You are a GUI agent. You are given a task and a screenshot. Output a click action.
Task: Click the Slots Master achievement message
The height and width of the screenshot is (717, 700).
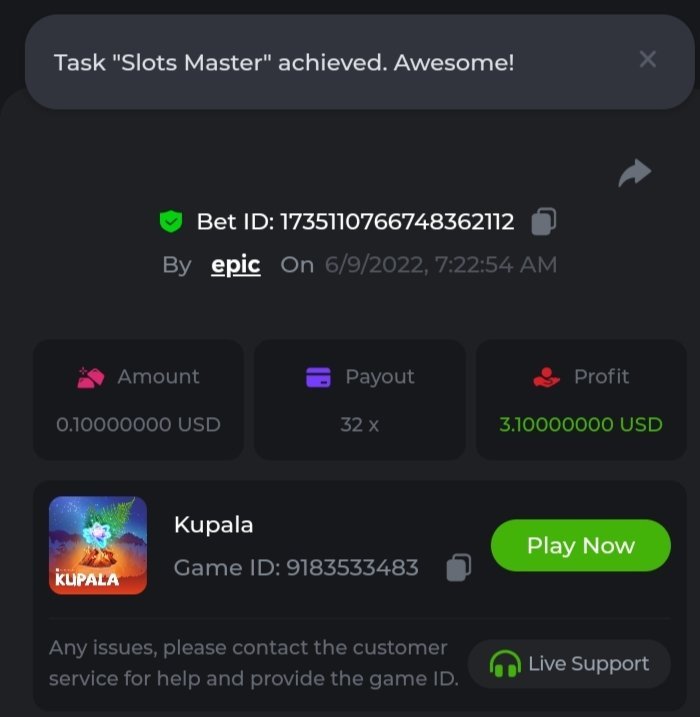[284, 63]
